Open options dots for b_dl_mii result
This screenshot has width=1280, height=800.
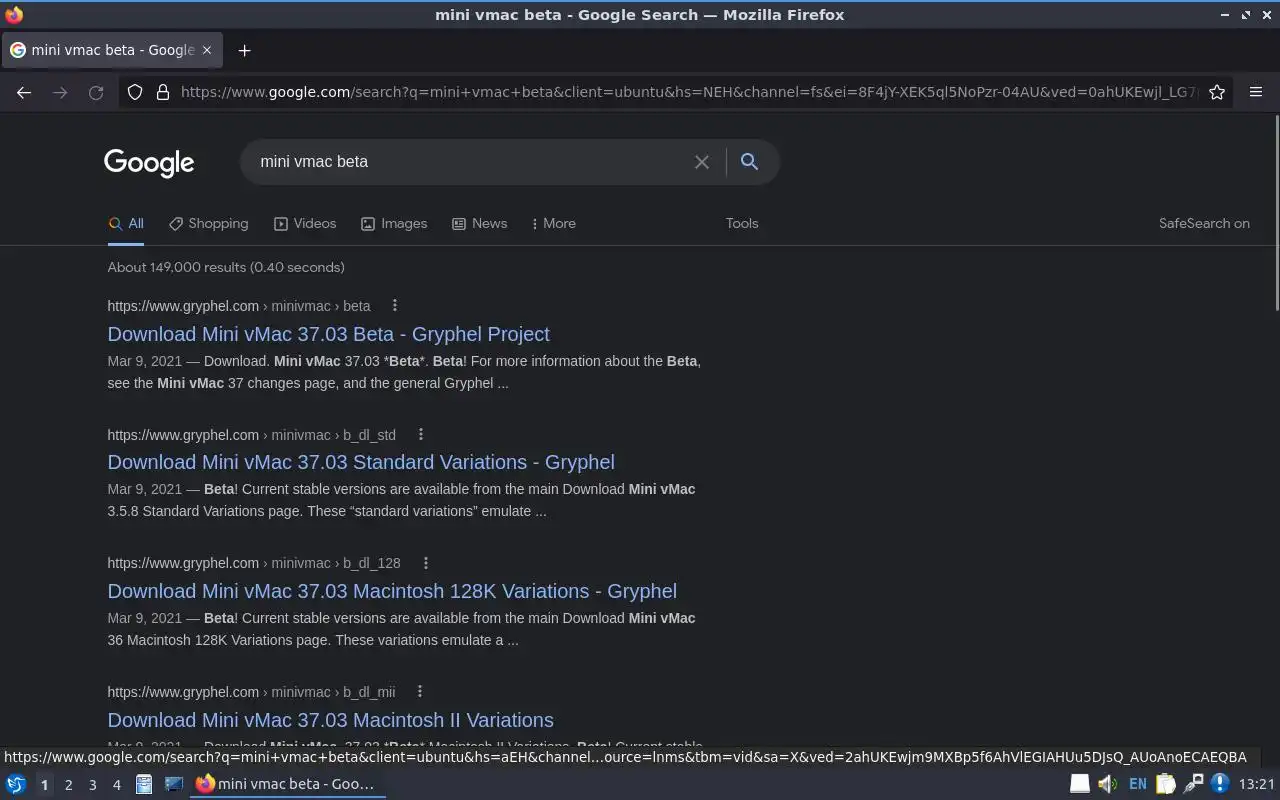[419, 692]
